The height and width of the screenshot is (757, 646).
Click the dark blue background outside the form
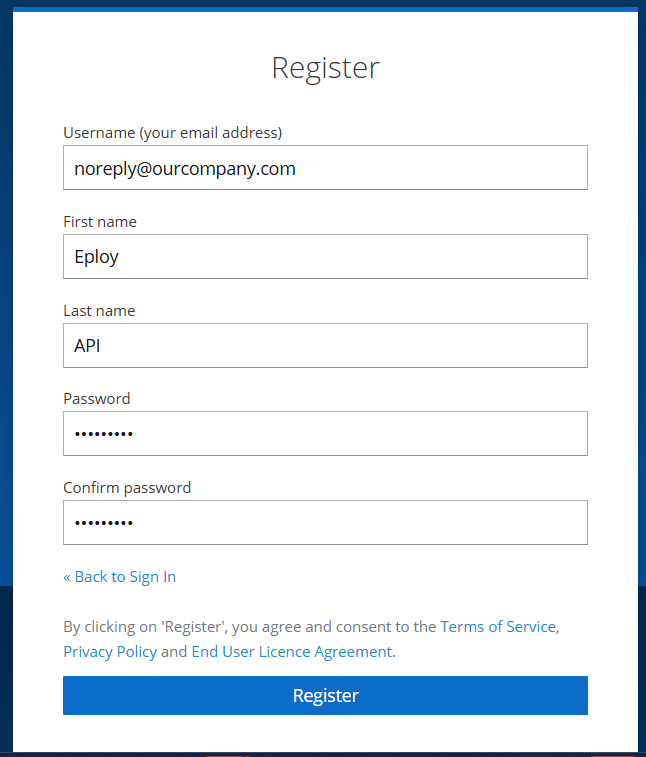pos(6,338)
